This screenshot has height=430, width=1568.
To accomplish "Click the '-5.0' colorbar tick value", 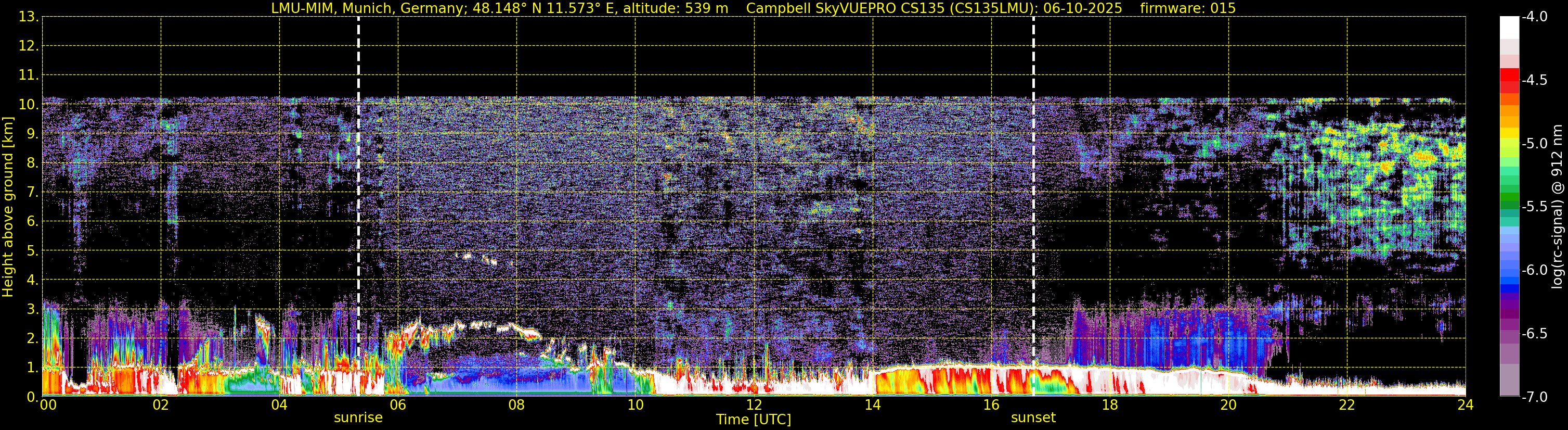I will [x=1534, y=144].
